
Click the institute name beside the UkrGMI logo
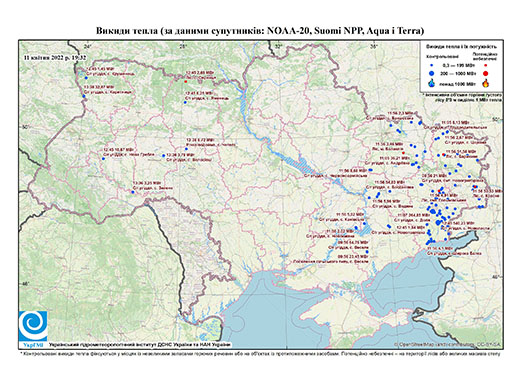140,344
